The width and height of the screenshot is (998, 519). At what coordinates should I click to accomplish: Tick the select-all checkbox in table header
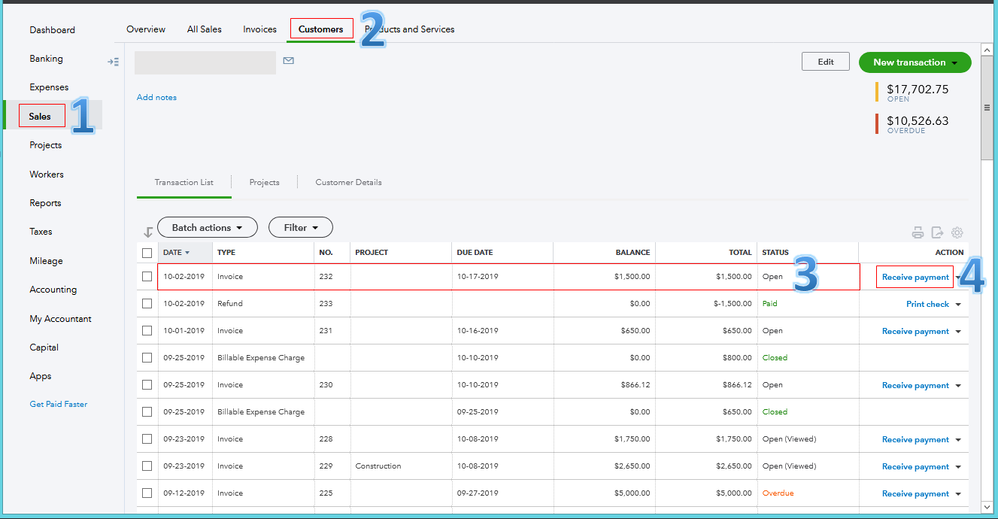coord(147,253)
